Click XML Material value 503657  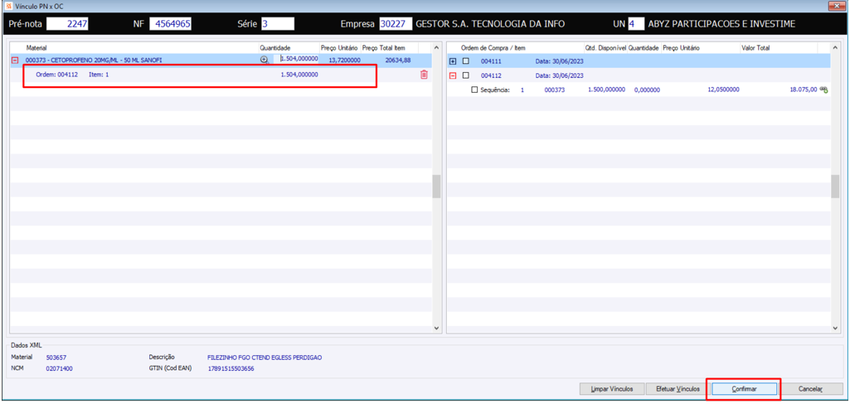coord(56,358)
